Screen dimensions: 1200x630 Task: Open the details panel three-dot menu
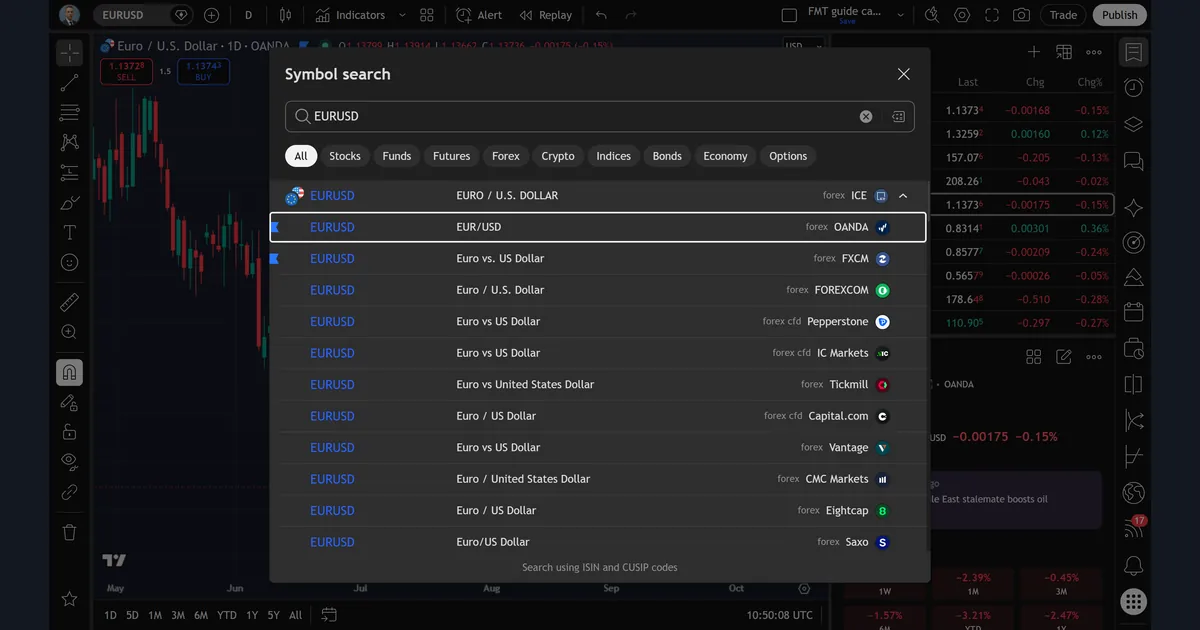click(x=1094, y=357)
